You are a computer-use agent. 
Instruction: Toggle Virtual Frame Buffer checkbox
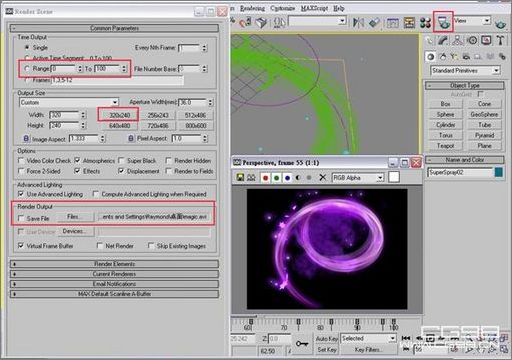click(21, 246)
